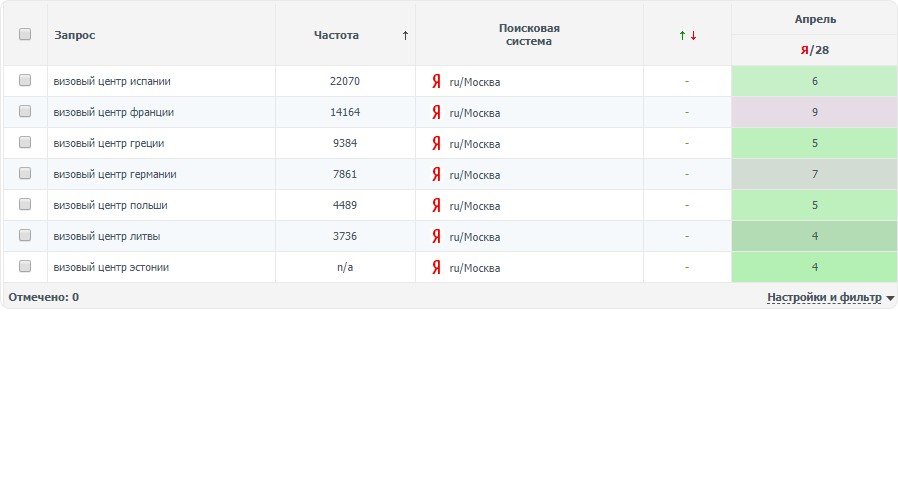Click position cell 7 for германии
Screen dimensions: 898x489
pos(814,173)
